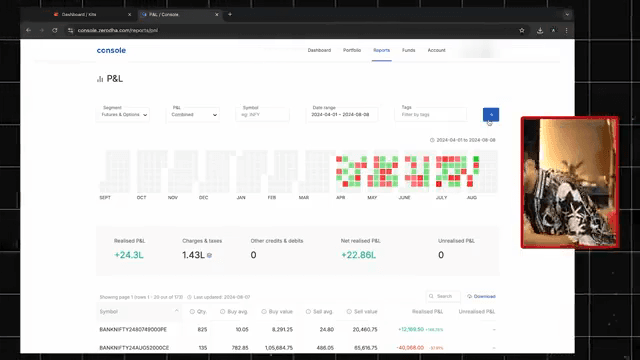Viewport: 640px width, 360px height.
Task: Go back in browser history
Action: point(28,30)
